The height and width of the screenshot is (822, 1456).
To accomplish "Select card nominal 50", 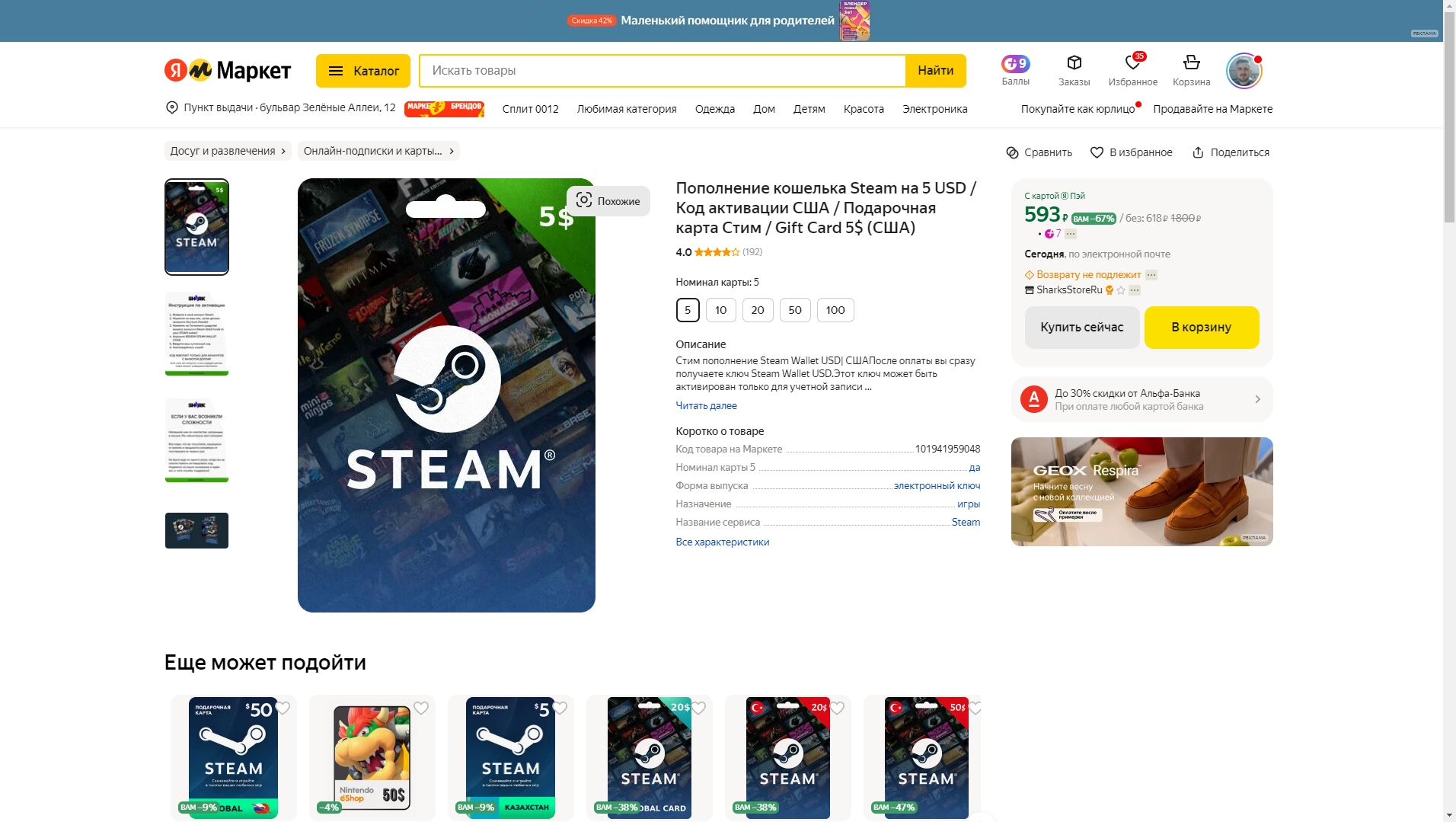I will [795, 310].
